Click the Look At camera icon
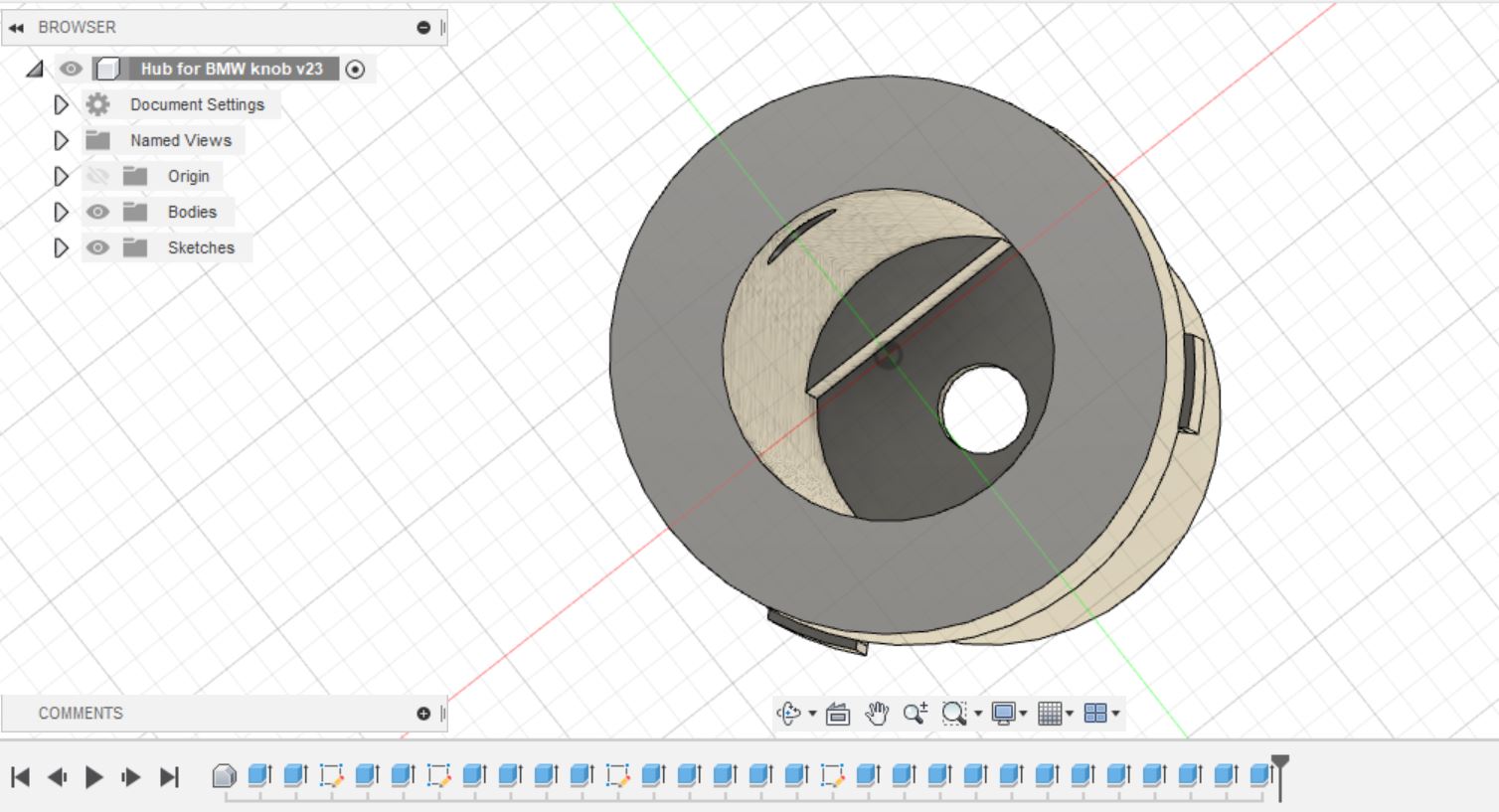1499x812 pixels. pos(838,714)
